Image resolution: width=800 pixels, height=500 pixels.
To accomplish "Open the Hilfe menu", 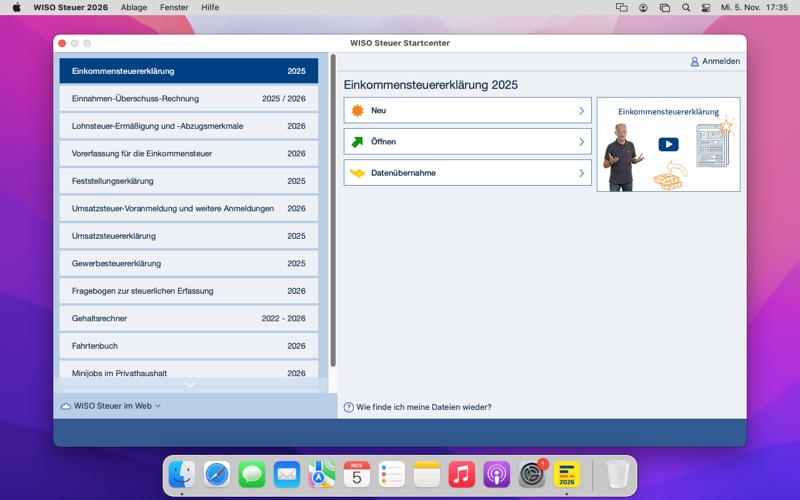I will point(210,7).
